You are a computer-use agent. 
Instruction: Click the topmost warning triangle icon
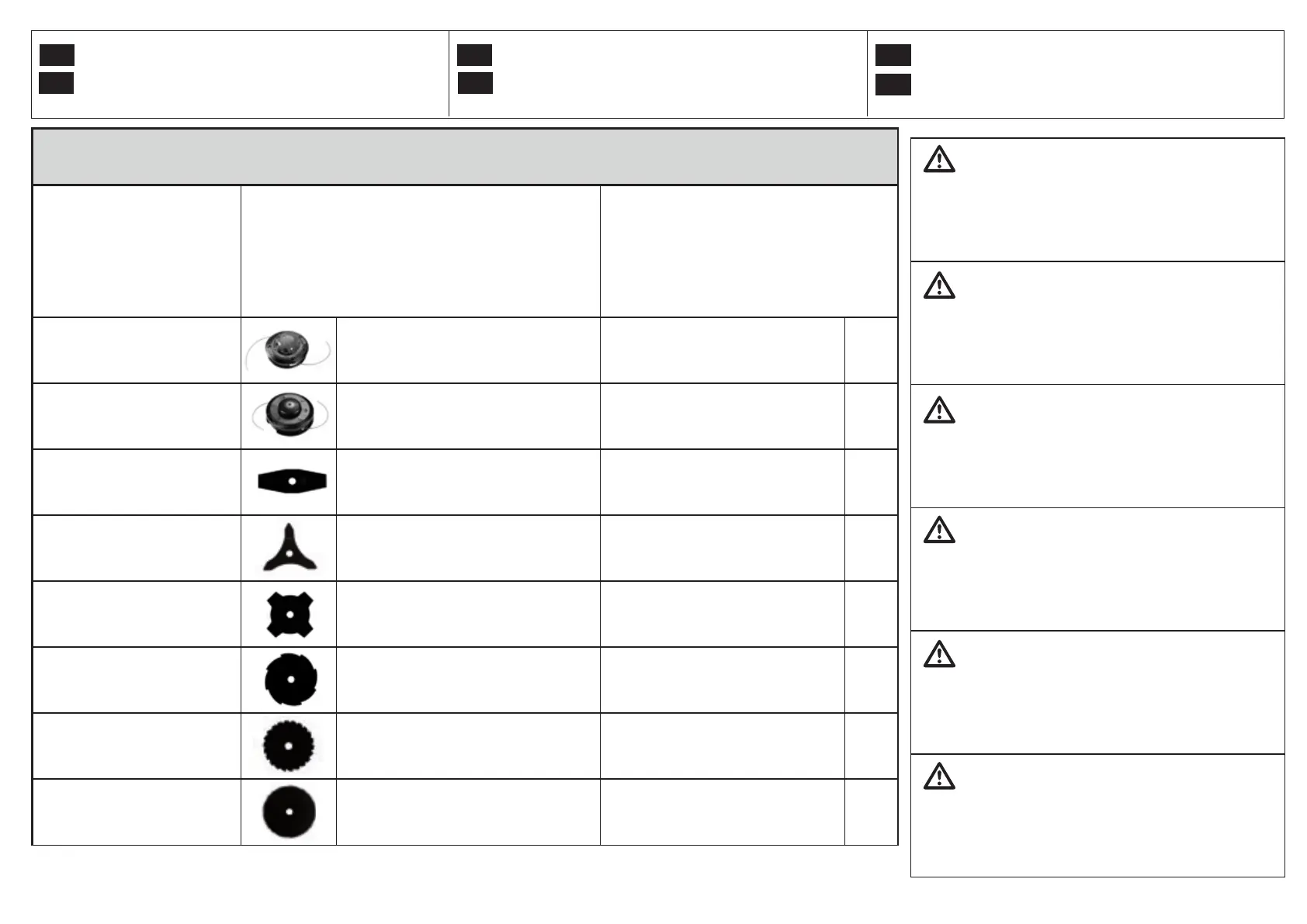pos(939,159)
